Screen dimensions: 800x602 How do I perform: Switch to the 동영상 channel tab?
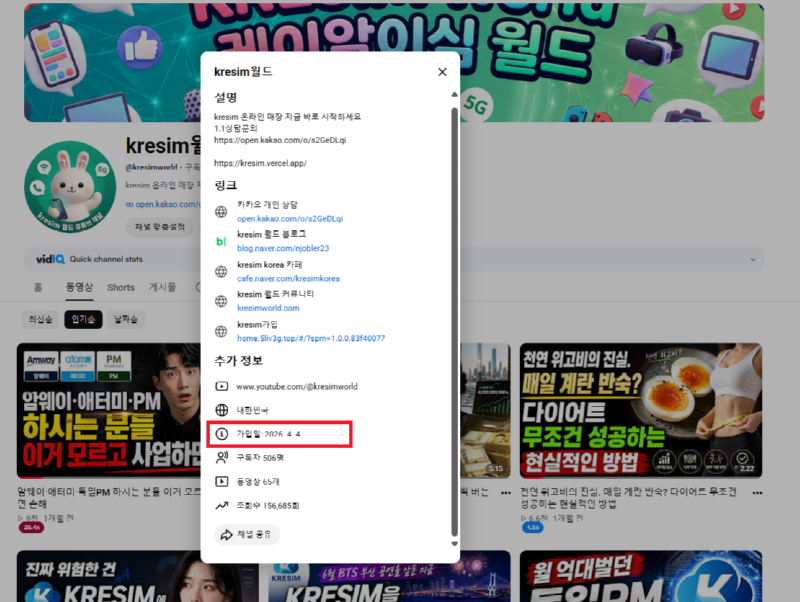pyautogui.click(x=79, y=287)
